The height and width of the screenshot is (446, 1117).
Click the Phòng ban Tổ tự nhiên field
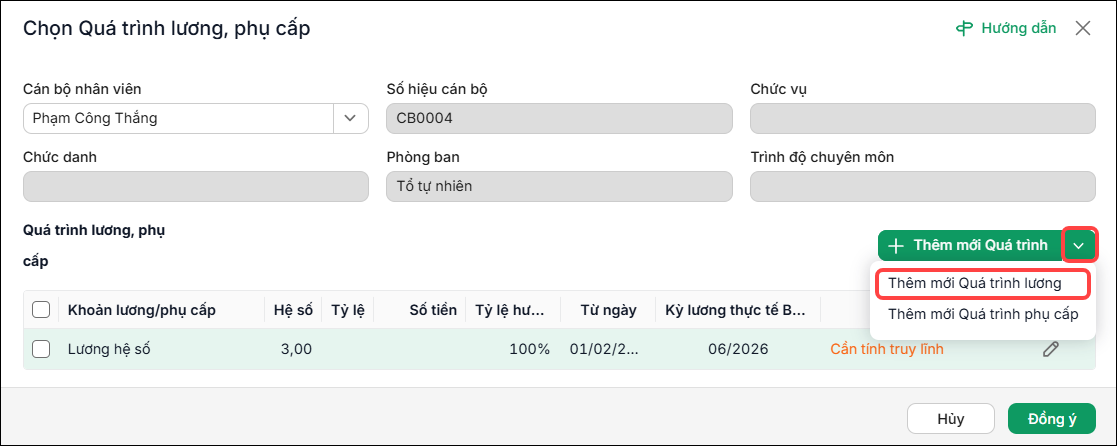tap(559, 187)
